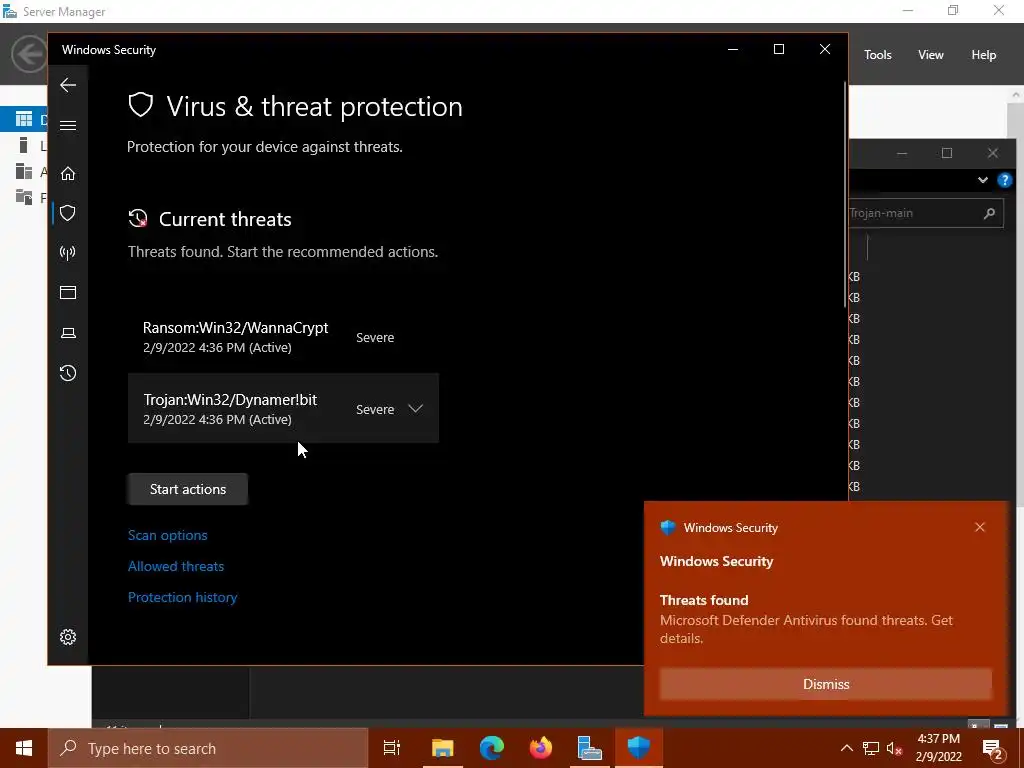Switch to Server Manager taskbar icon
The image size is (1024, 768).
coord(590,748)
